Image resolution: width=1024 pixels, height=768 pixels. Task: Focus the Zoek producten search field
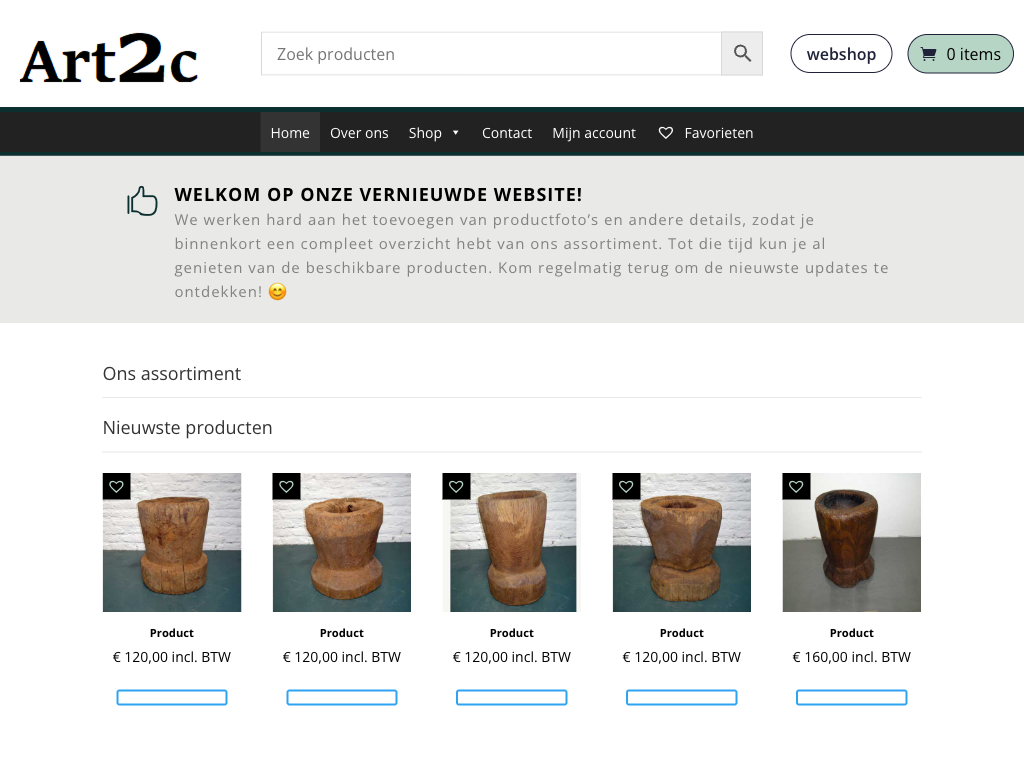[x=491, y=54]
